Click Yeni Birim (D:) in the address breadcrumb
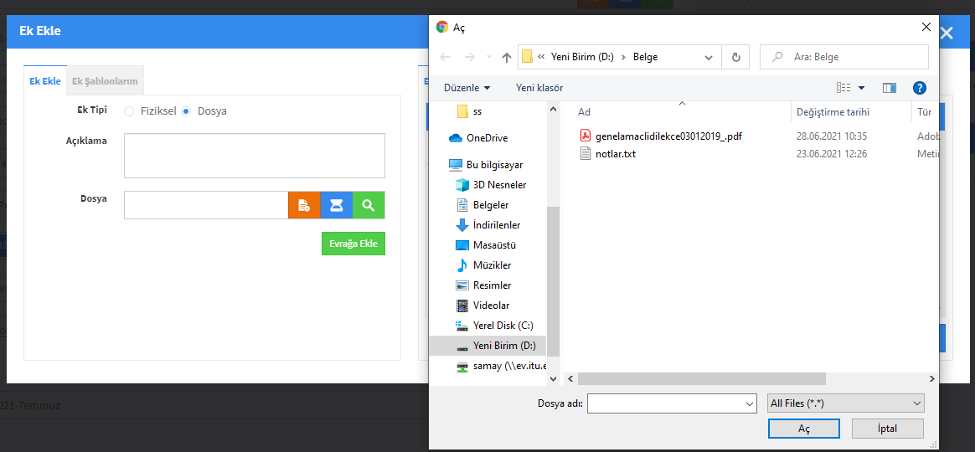Image resolution: width=977 pixels, height=452 pixels. [582, 57]
